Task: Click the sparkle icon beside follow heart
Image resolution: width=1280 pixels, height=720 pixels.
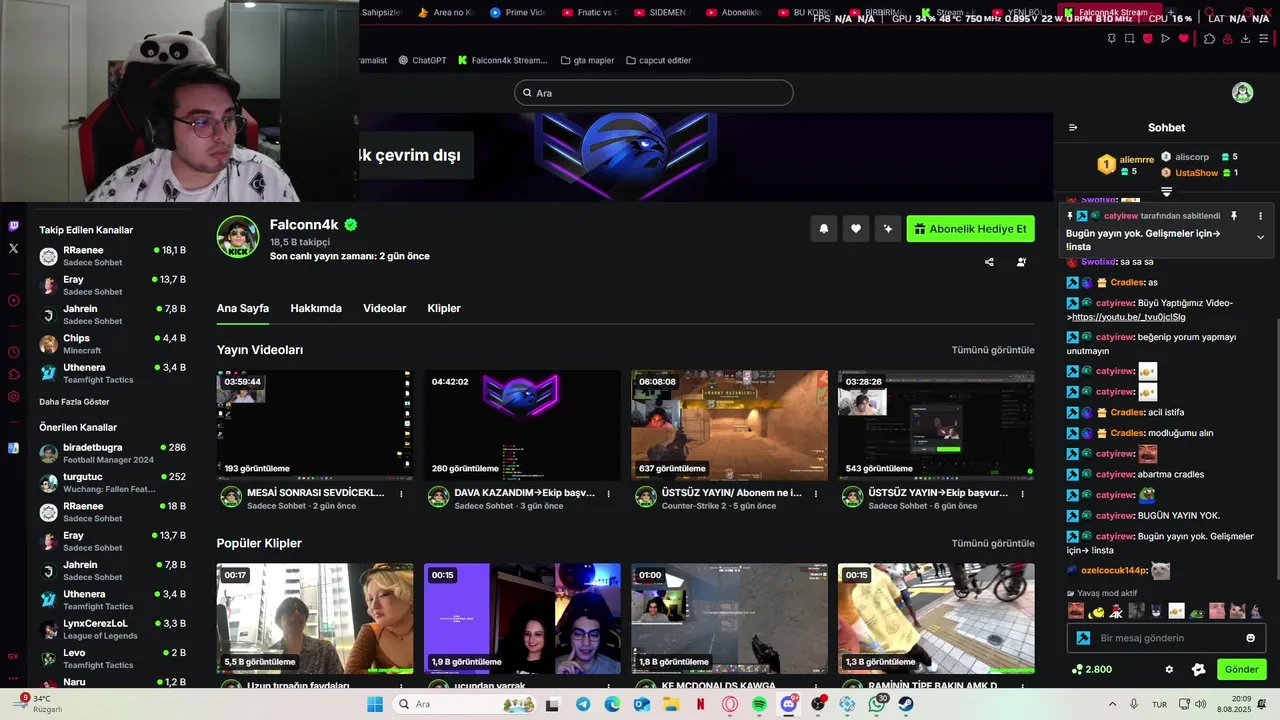Action: coord(887,229)
